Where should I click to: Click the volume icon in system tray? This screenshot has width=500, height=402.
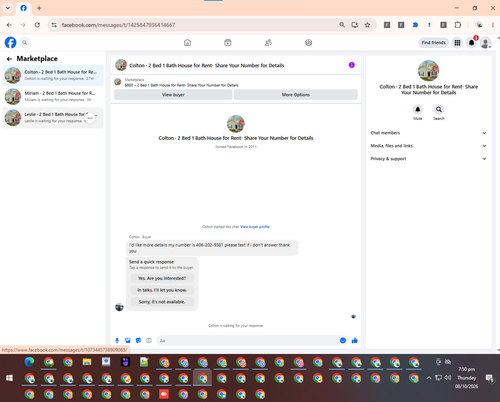pos(448,378)
